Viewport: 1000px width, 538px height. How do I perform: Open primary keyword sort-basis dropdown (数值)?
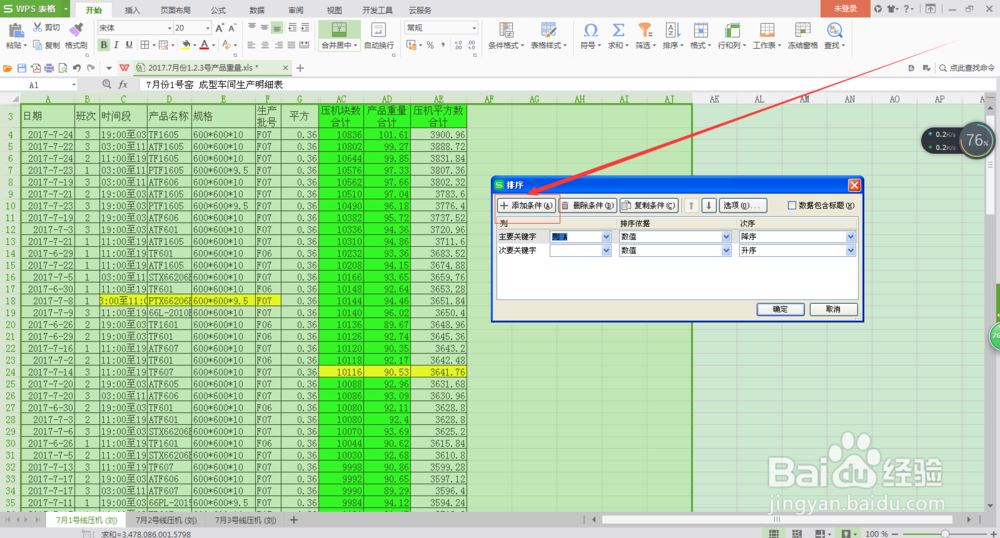tap(726, 236)
